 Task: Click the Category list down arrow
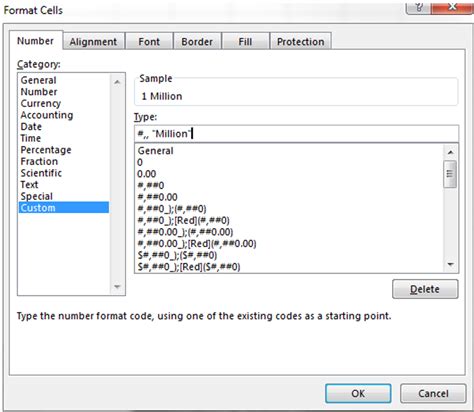click(117, 287)
